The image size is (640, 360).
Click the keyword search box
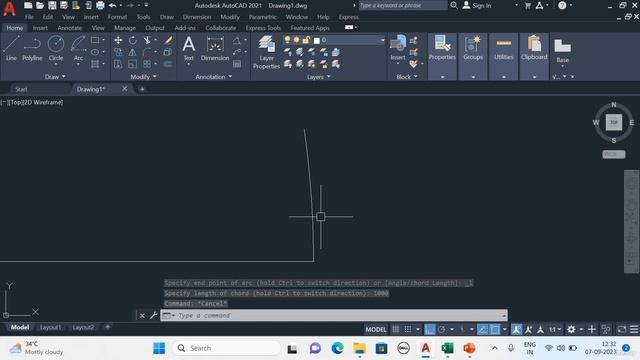click(x=402, y=6)
